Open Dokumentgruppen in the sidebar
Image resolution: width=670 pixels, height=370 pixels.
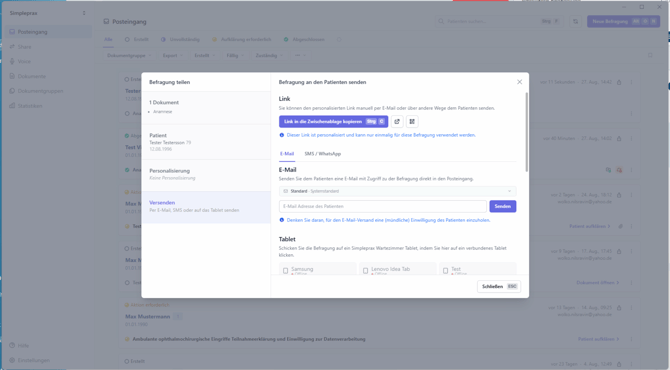tap(48, 91)
